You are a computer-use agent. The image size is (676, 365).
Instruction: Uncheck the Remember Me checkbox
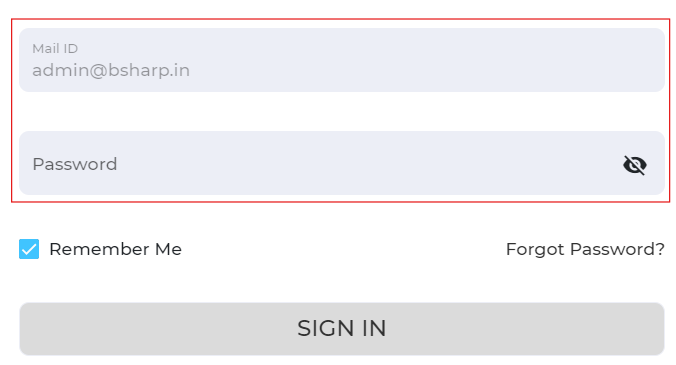29,249
